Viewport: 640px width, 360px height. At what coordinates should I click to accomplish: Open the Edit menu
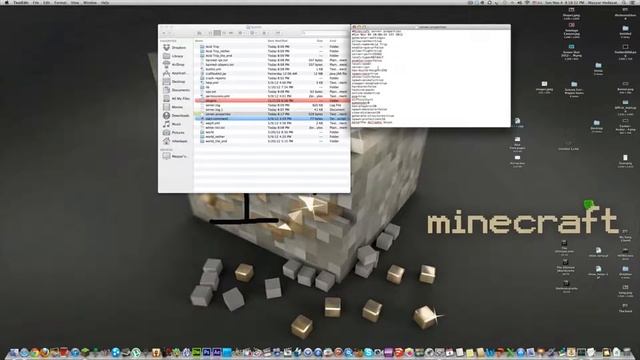(47, 2)
